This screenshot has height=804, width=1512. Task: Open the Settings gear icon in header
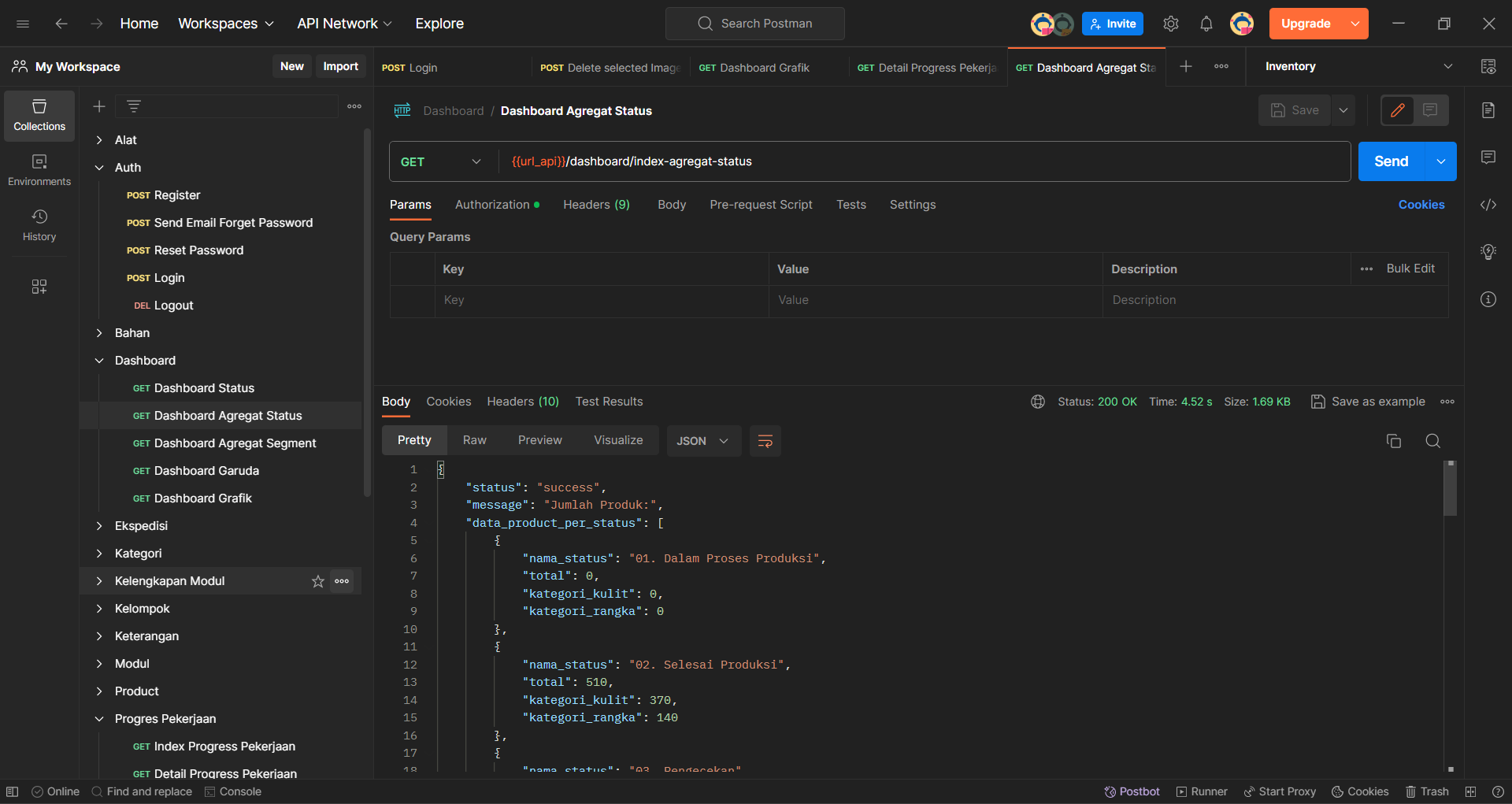[1170, 24]
